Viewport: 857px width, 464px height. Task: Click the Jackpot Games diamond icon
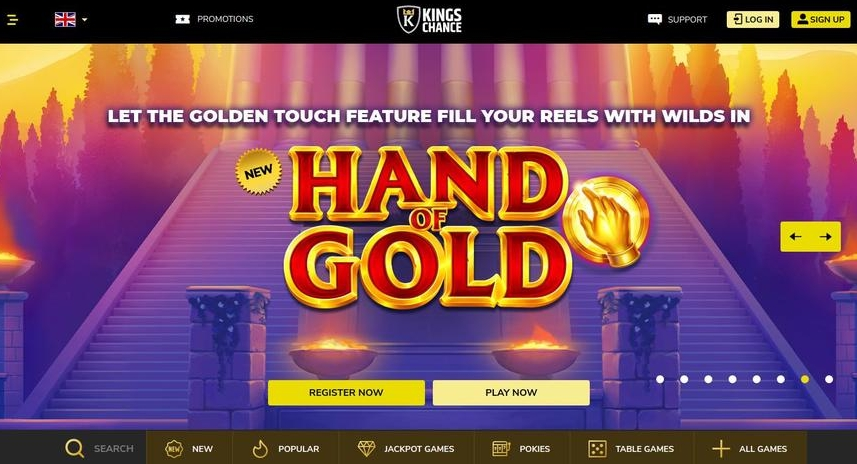click(366, 449)
